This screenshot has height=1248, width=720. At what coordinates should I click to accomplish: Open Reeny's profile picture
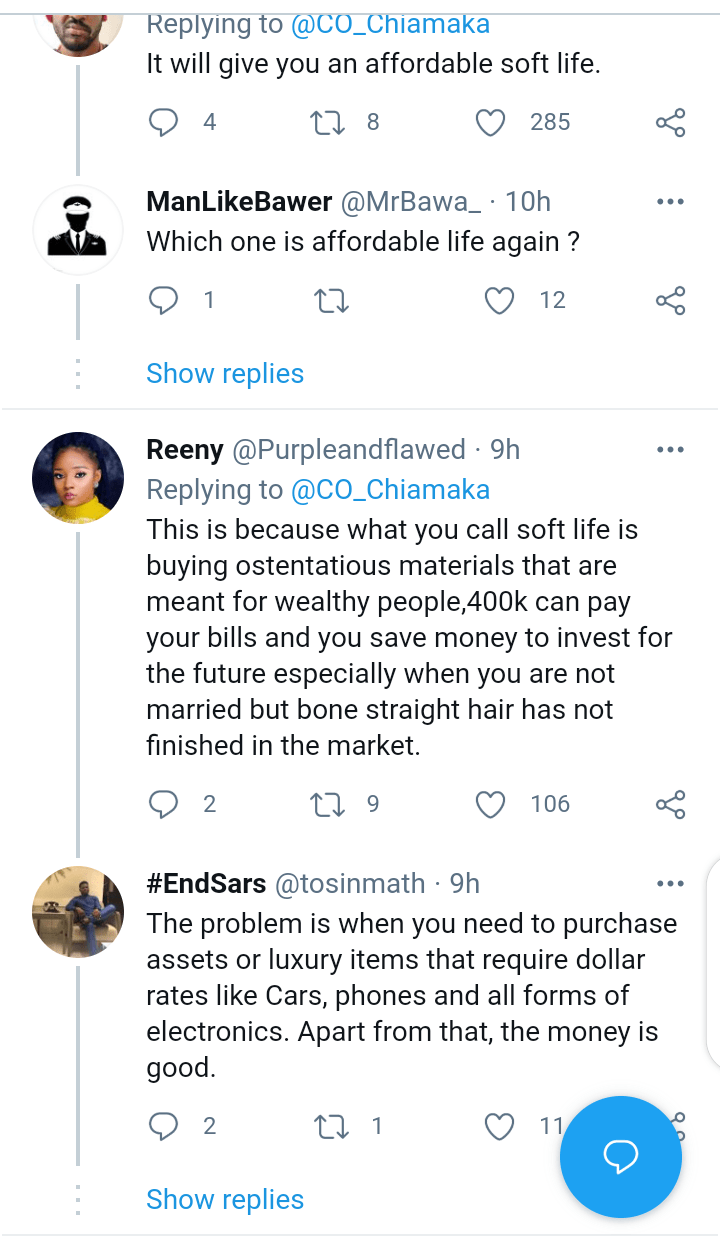(78, 477)
